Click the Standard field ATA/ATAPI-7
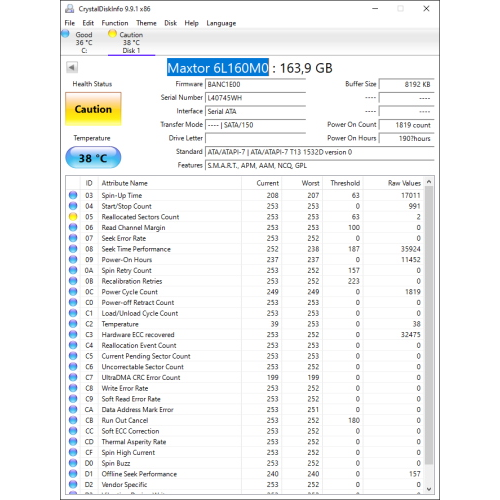The width and height of the screenshot is (500, 500). [x=320, y=152]
